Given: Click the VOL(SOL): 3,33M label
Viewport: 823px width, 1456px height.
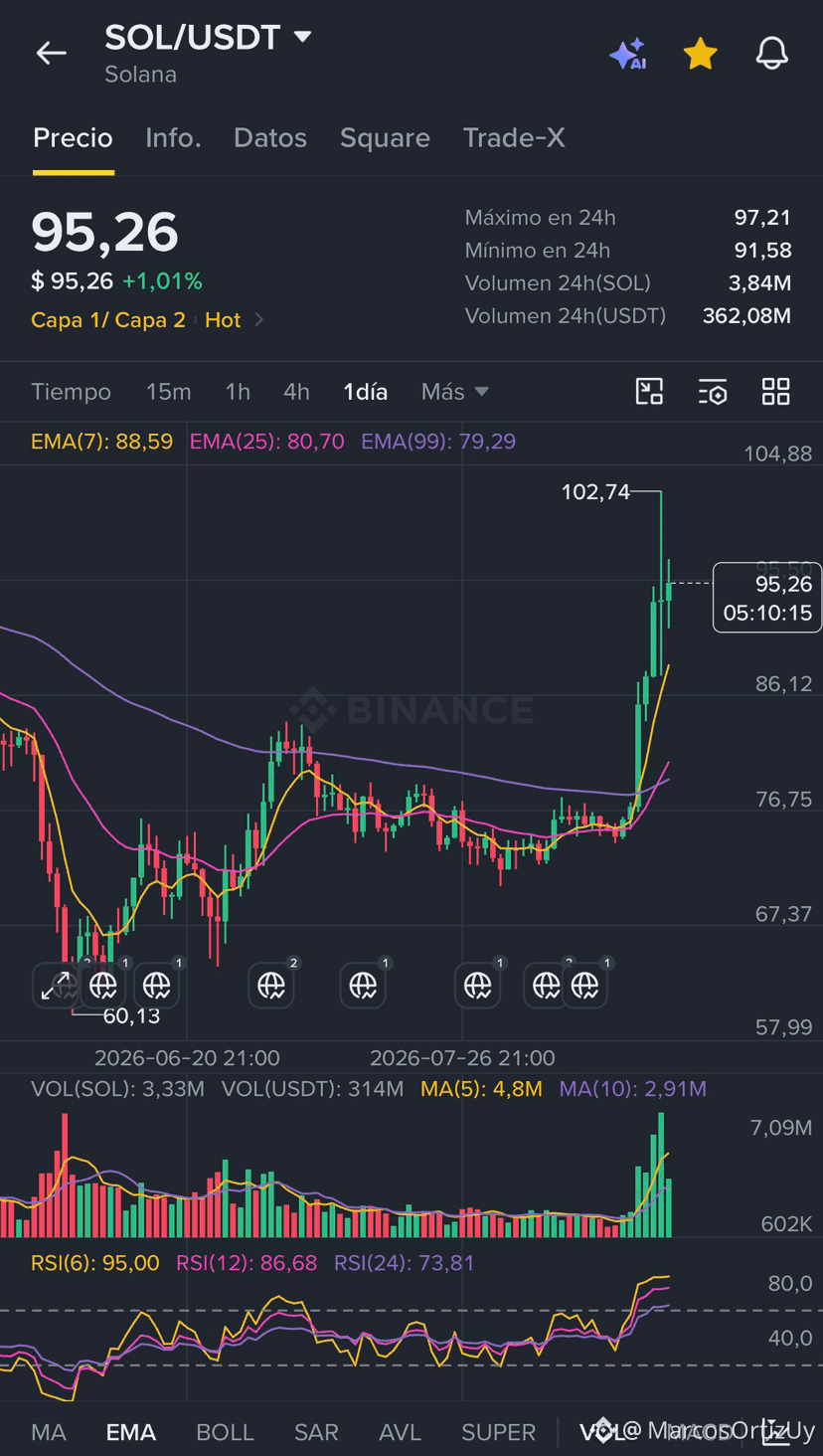Looking at the screenshot, I should (117, 1089).
